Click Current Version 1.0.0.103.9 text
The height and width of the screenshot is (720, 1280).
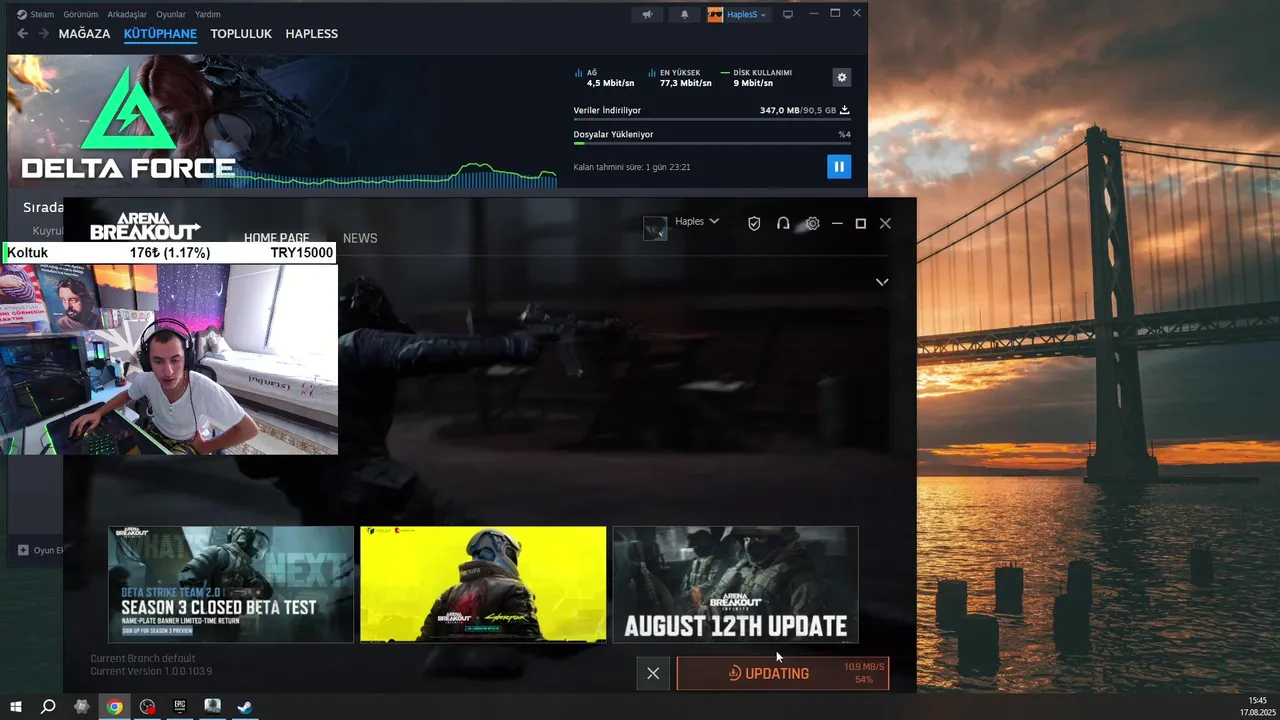coord(151,671)
